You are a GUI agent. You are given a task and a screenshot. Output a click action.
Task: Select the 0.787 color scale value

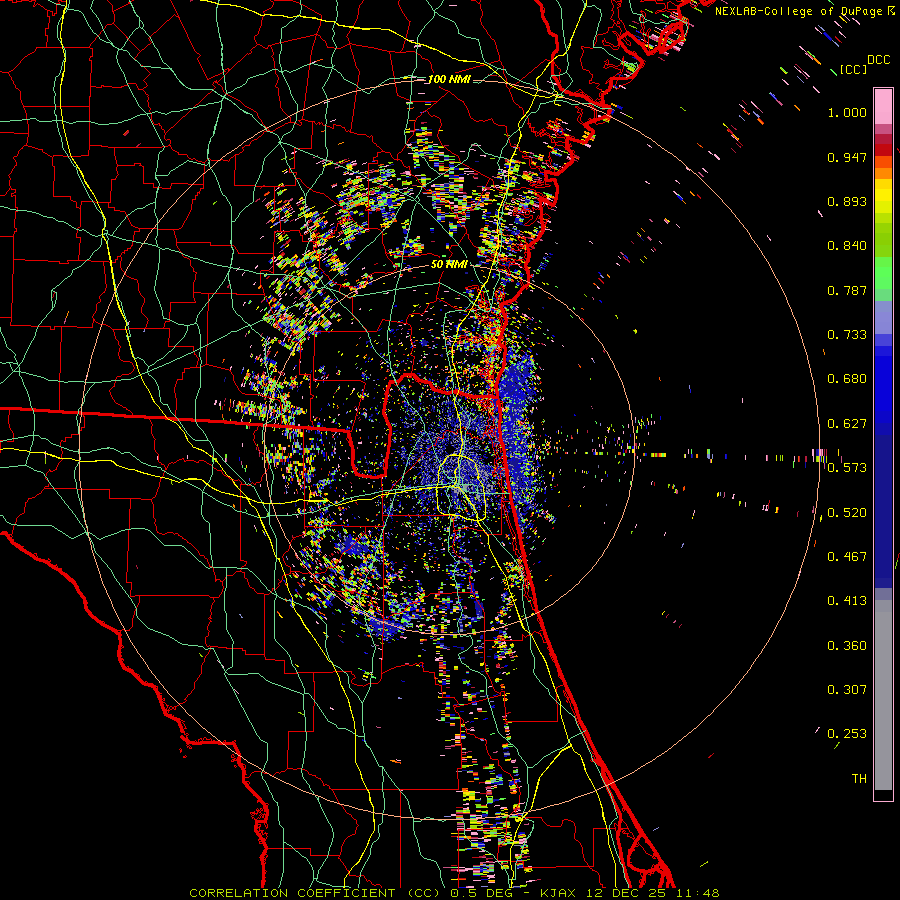click(x=847, y=290)
